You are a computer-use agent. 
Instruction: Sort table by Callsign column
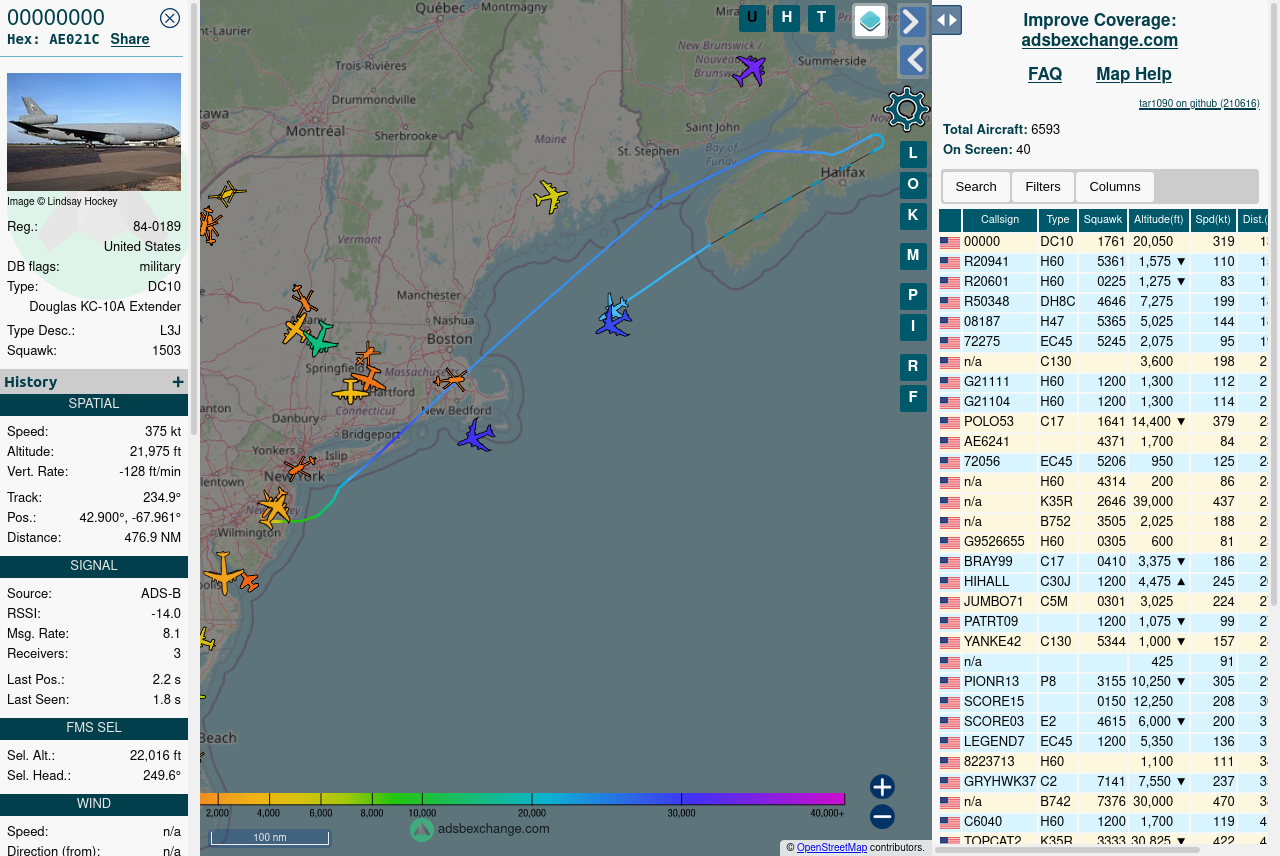click(x=1000, y=220)
